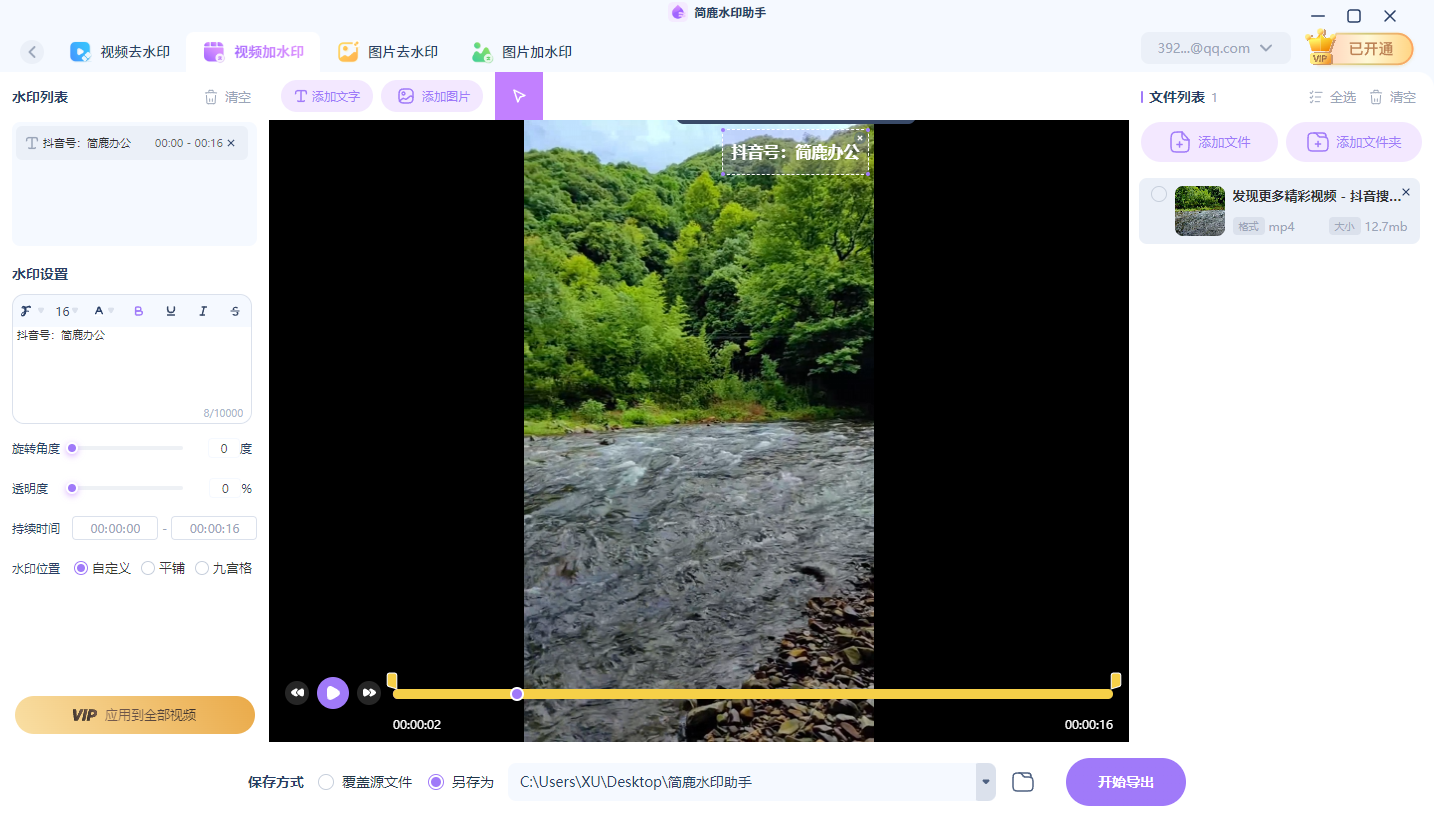Viewport: 1434px width, 822px height.
Task: Click the 开始导出 button
Action: pyautogui.click(x=1126, y=782)
